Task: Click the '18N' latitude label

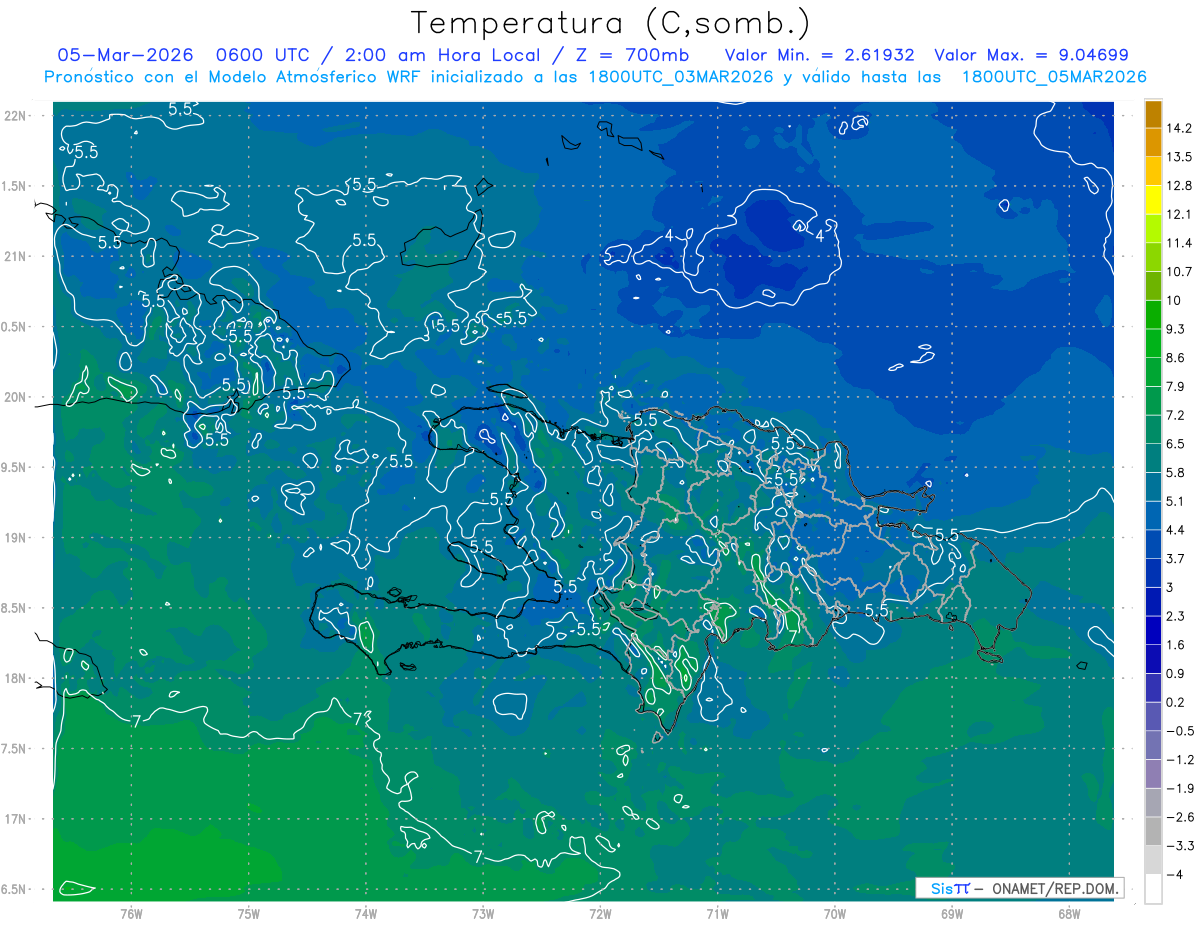Action: (x=17, y=678)
